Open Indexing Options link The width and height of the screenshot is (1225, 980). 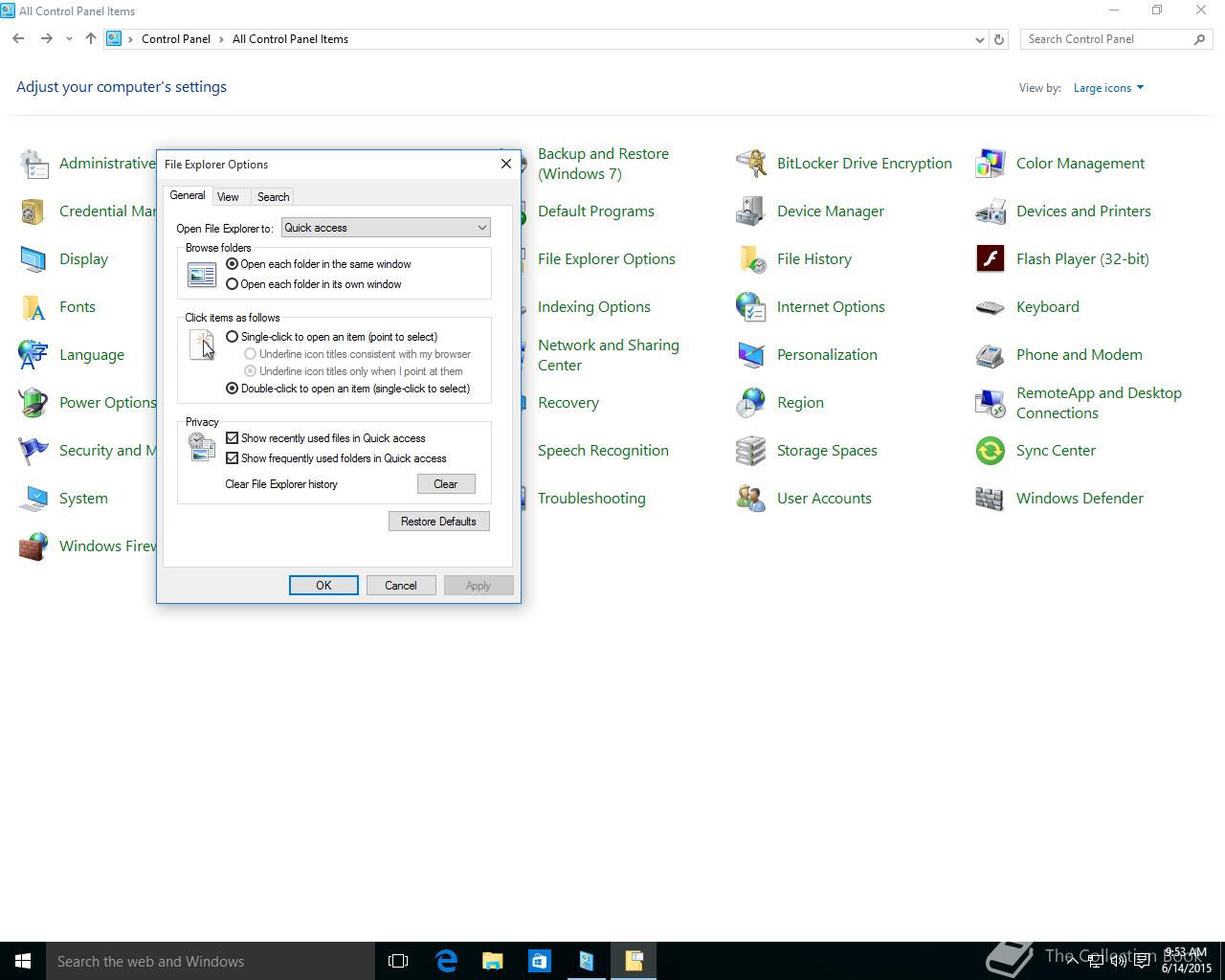(594, 307)
